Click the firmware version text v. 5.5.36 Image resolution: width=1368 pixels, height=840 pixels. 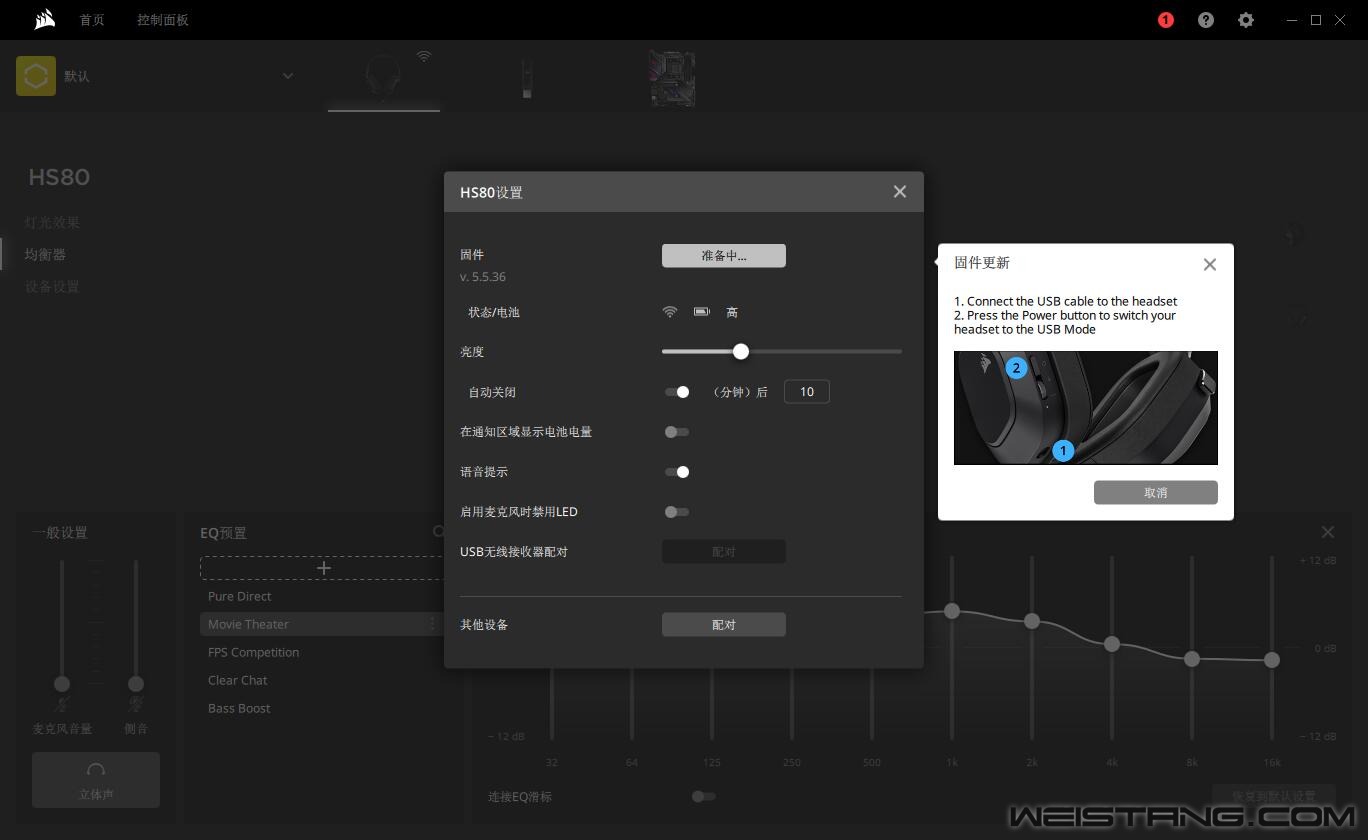pos(483,277)
